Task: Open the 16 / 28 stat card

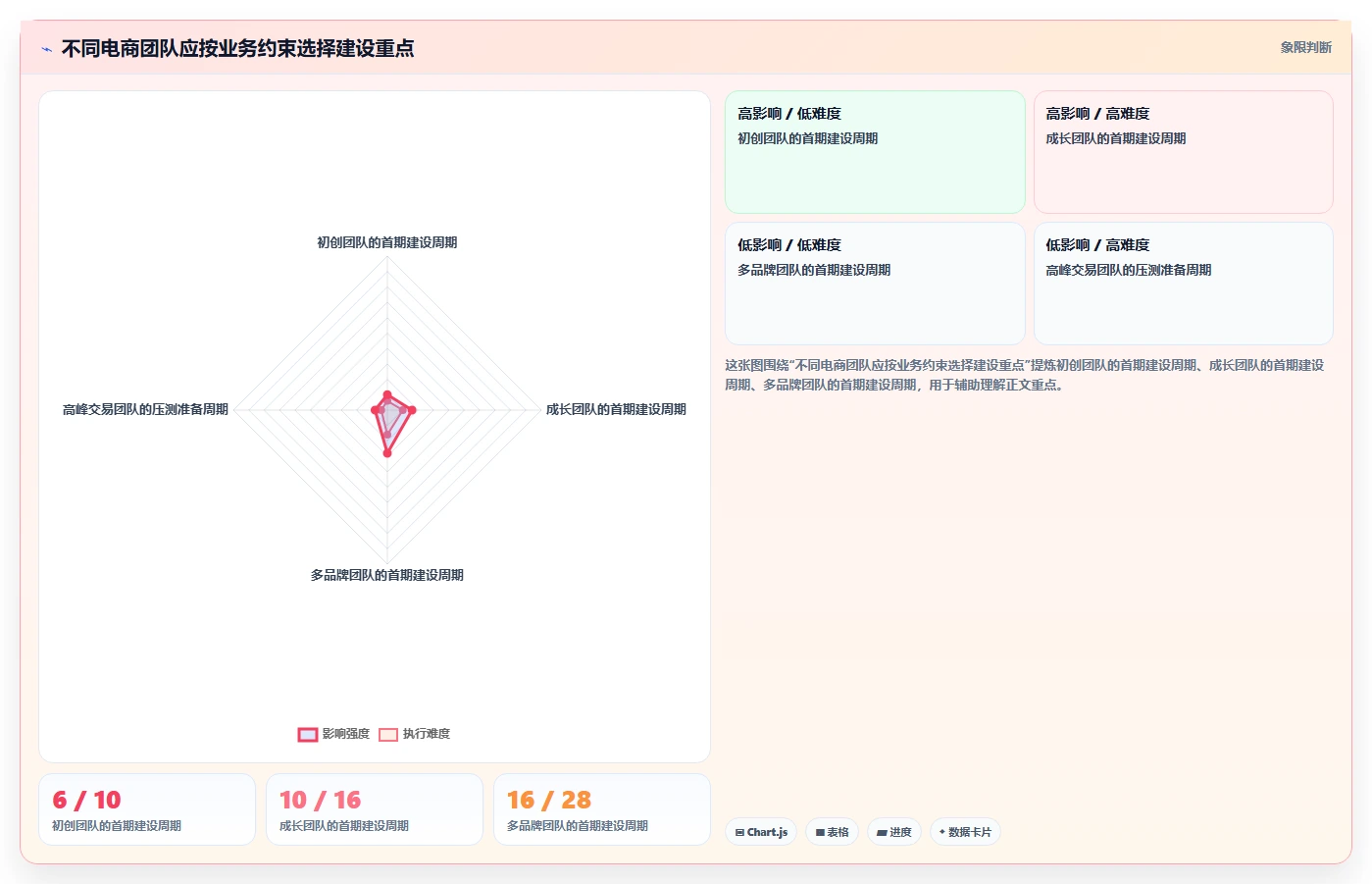Action: [602, 809]
